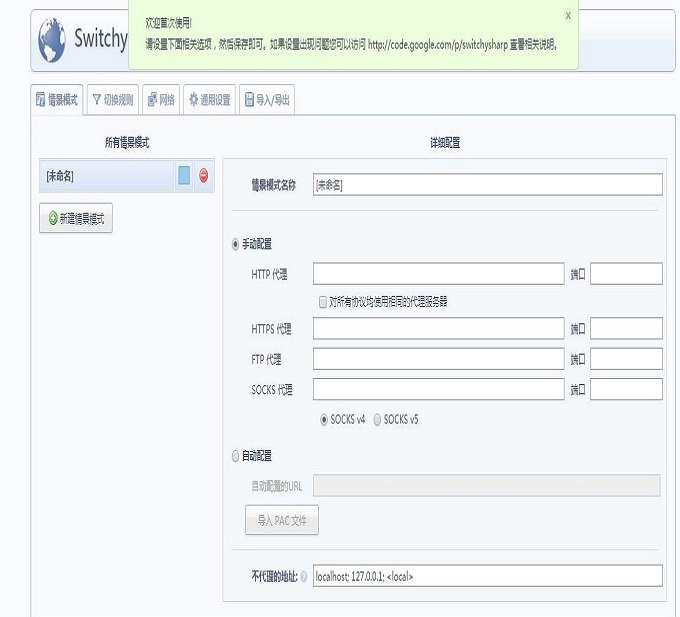Click the 导入 PAC 文件 button
This screenshot has height=617, width=680.
[282, 520]
